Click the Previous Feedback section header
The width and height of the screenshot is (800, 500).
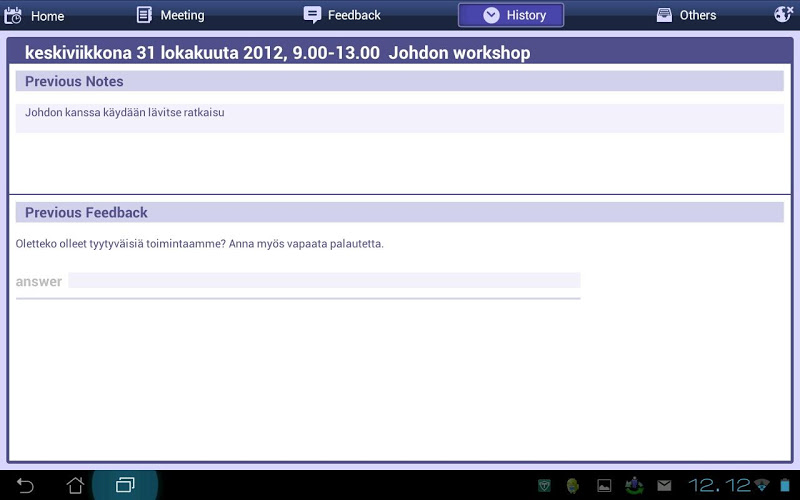coord(399,212)
